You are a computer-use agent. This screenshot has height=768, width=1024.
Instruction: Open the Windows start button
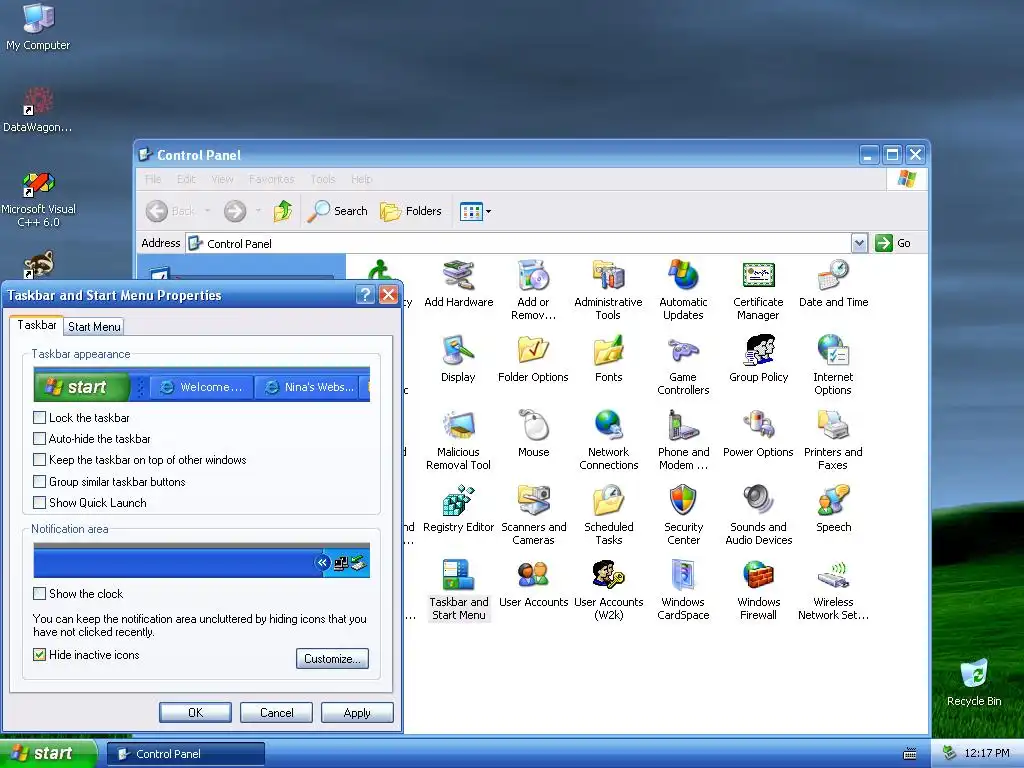48,754
